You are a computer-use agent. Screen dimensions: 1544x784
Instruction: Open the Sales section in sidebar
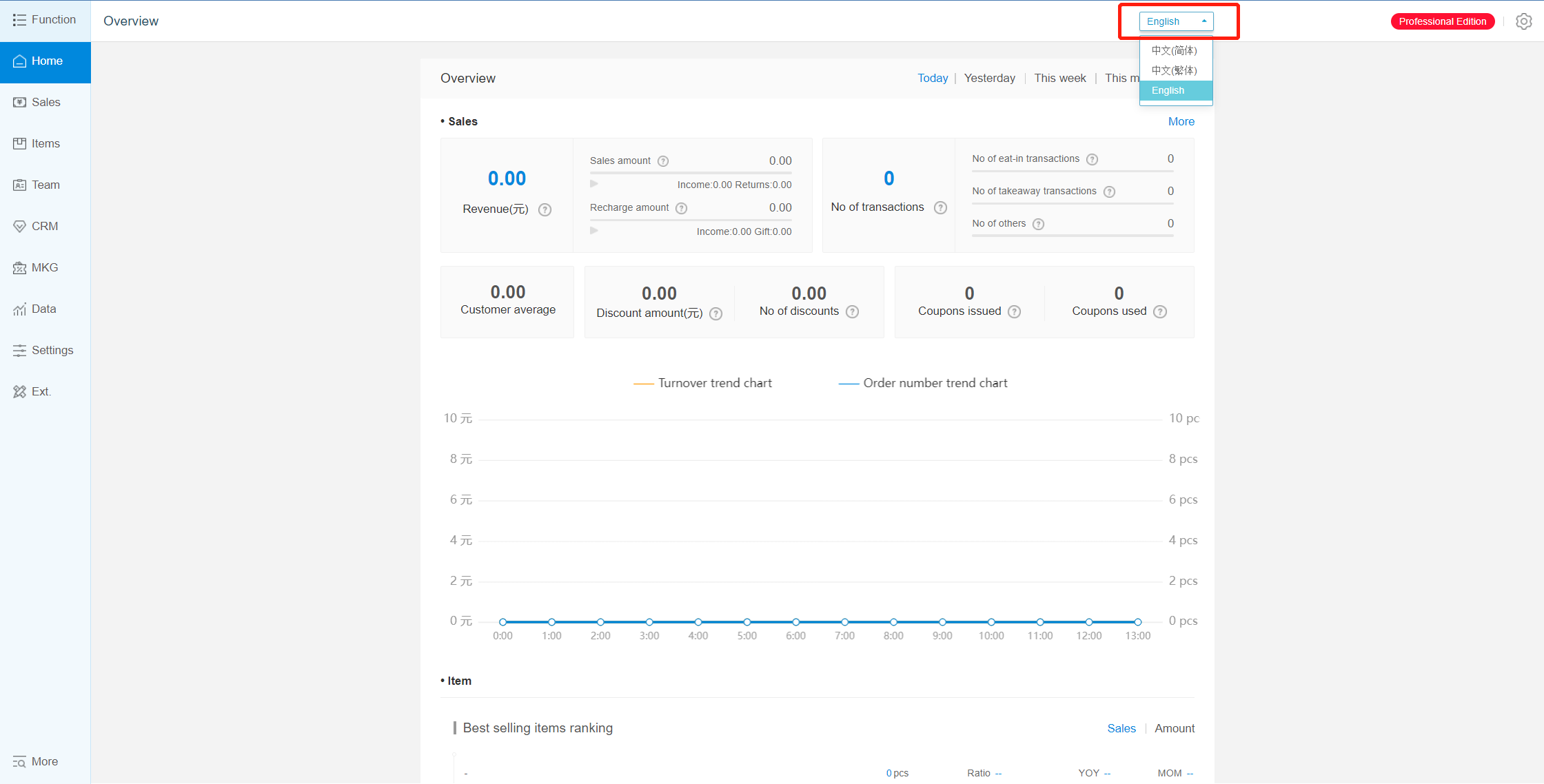(45, 102)
